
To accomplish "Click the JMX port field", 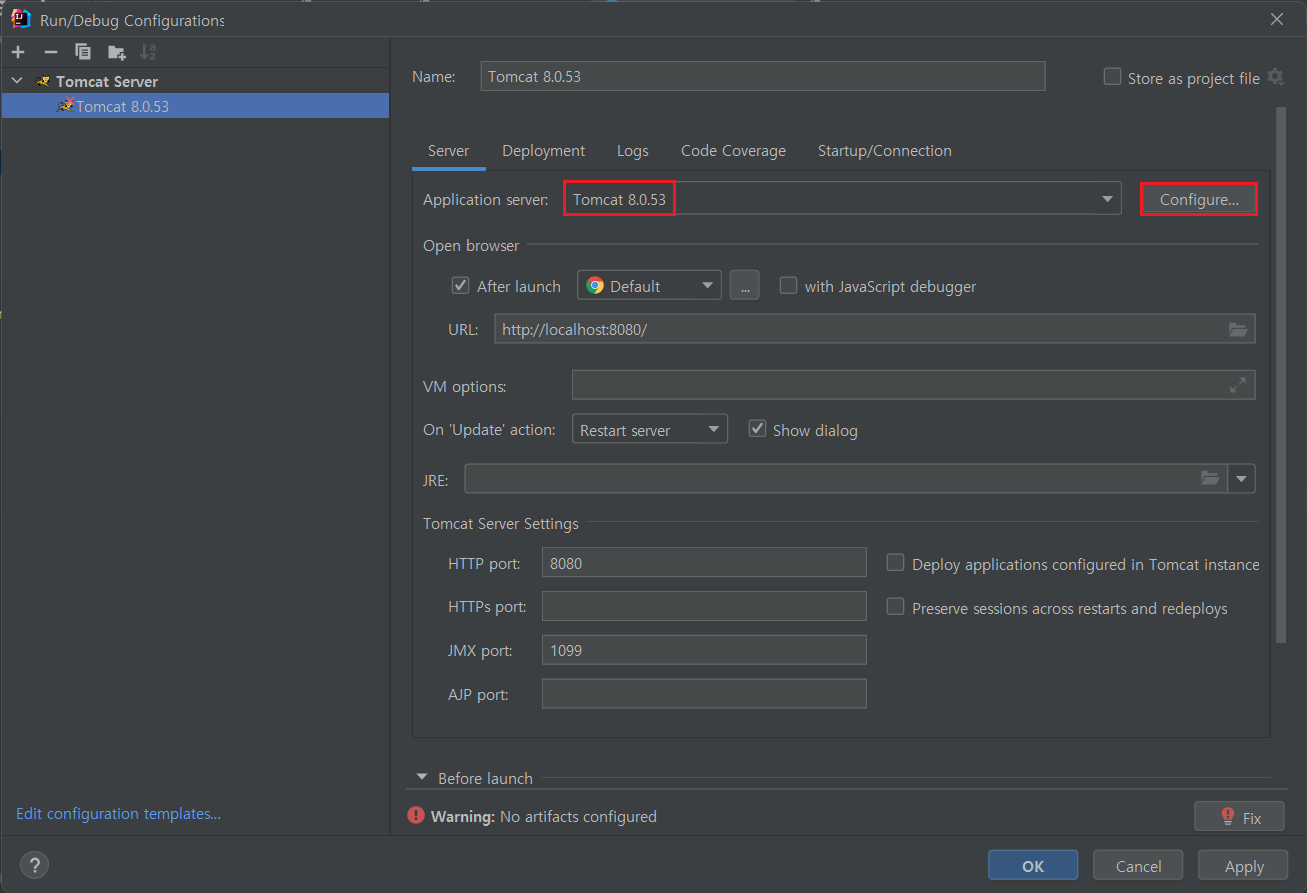I will tap(704, 650).
